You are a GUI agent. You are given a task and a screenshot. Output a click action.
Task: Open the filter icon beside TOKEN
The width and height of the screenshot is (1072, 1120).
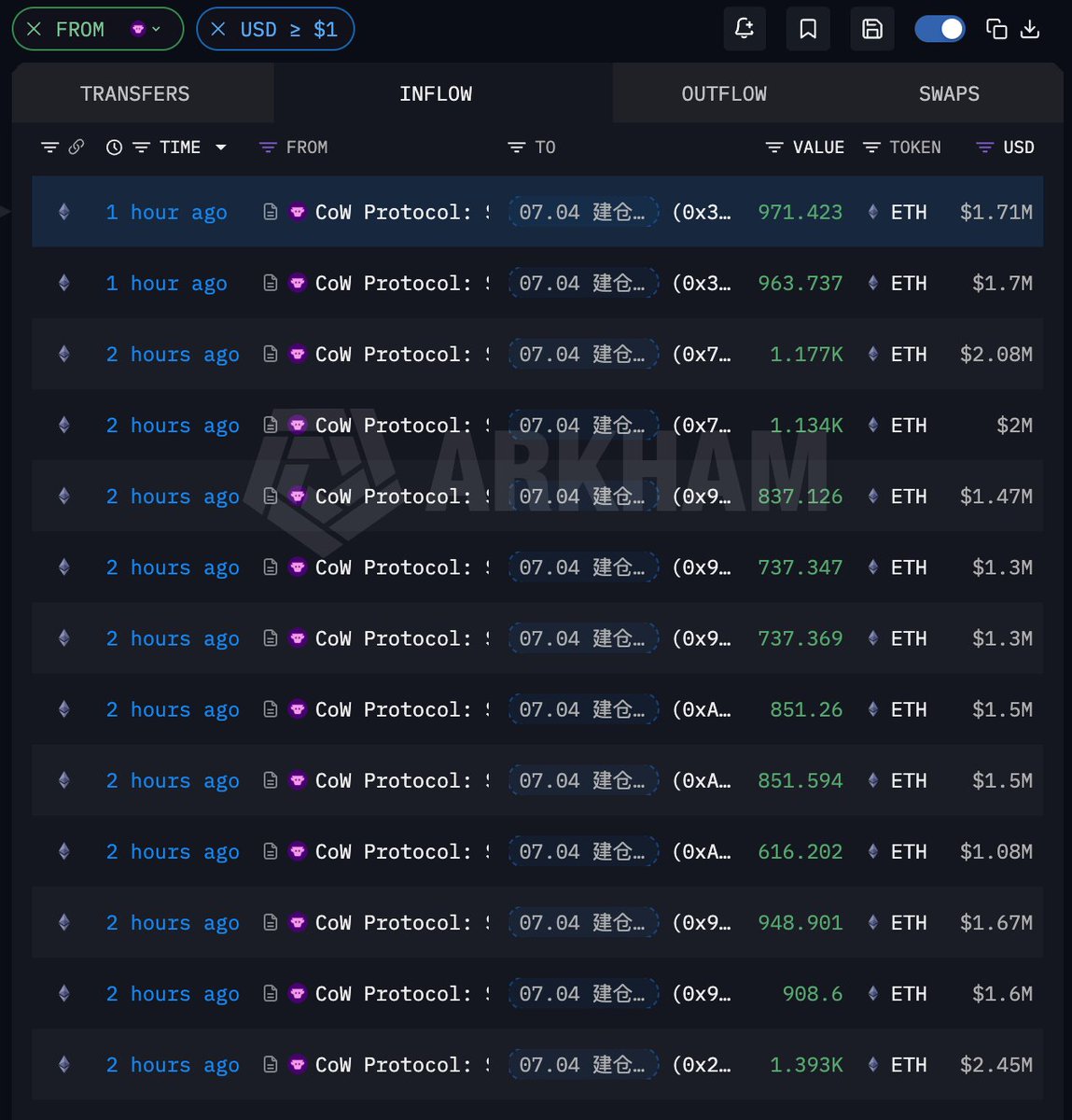871,147
